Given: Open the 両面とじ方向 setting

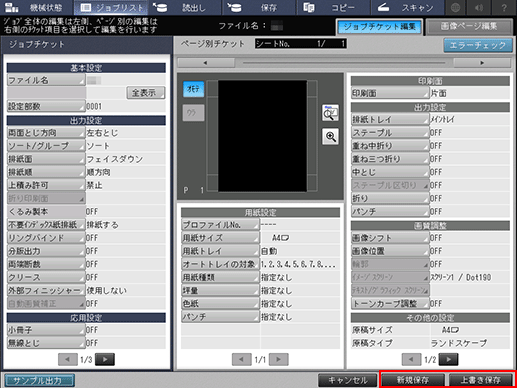Looking at the screenshot, I should [46, 133].
